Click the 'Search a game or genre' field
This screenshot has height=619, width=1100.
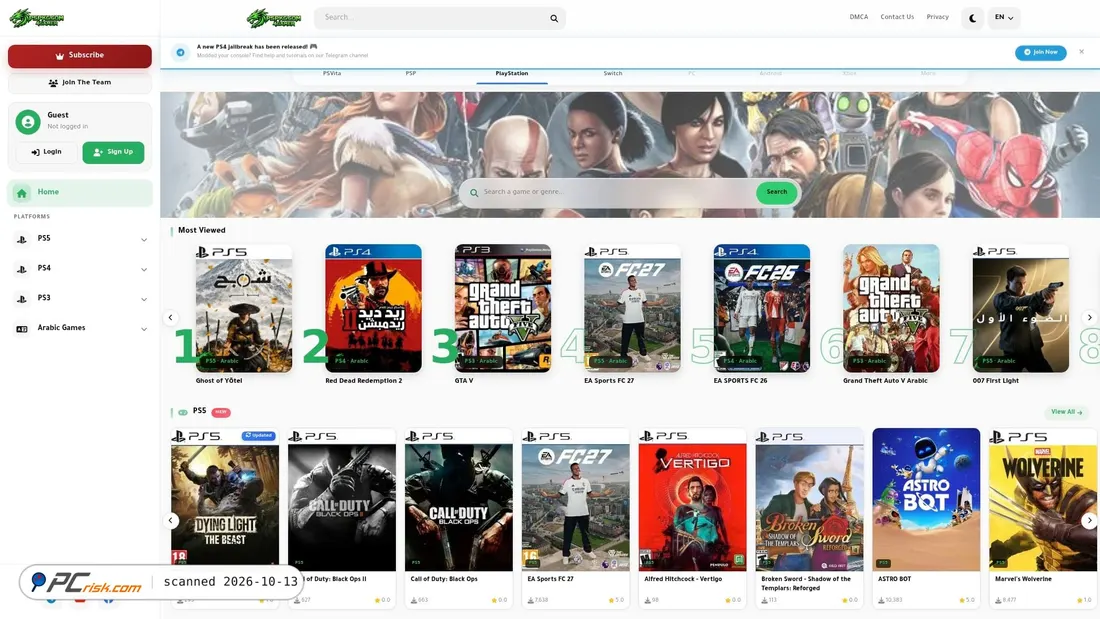coord(618,192)
